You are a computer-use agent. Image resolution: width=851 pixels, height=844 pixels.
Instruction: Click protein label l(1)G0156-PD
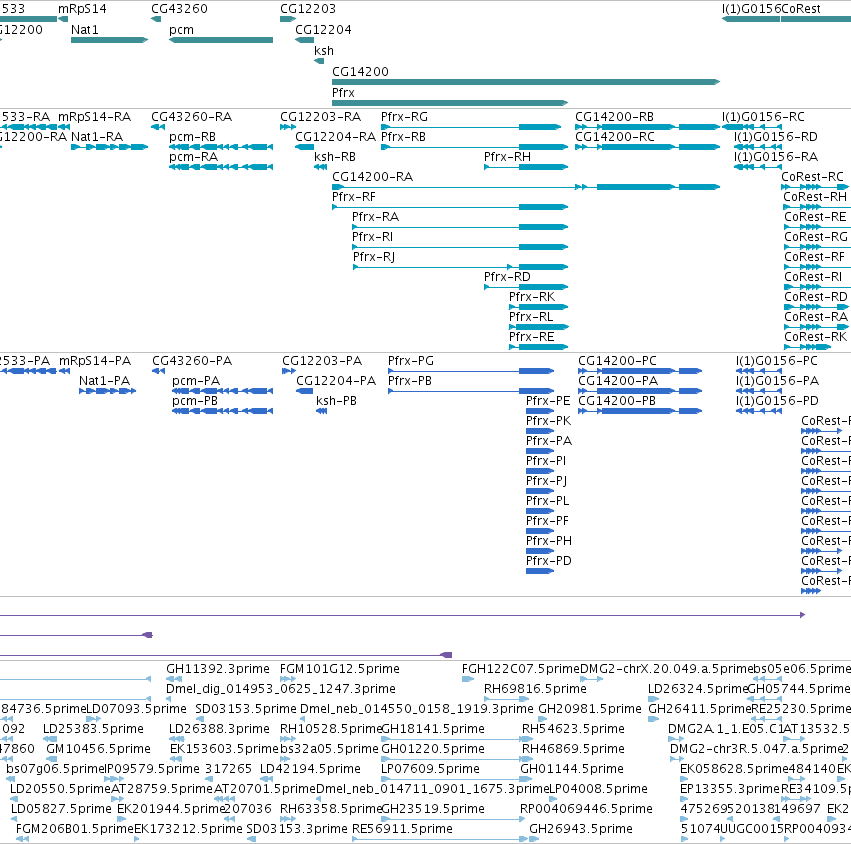point(778,401)
